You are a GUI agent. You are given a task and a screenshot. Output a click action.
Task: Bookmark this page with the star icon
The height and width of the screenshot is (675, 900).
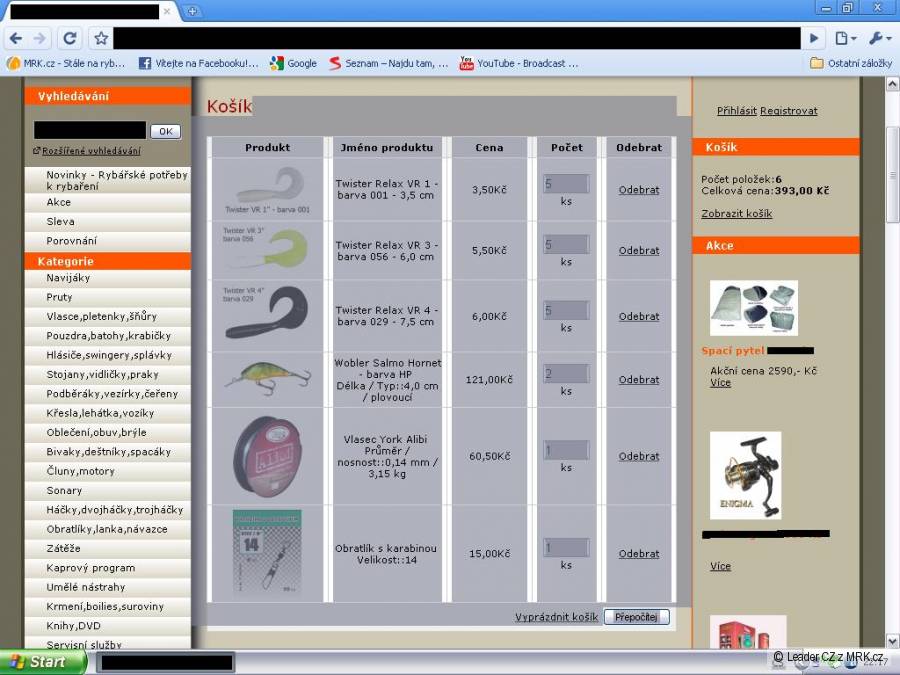click(x=101, y=38)
